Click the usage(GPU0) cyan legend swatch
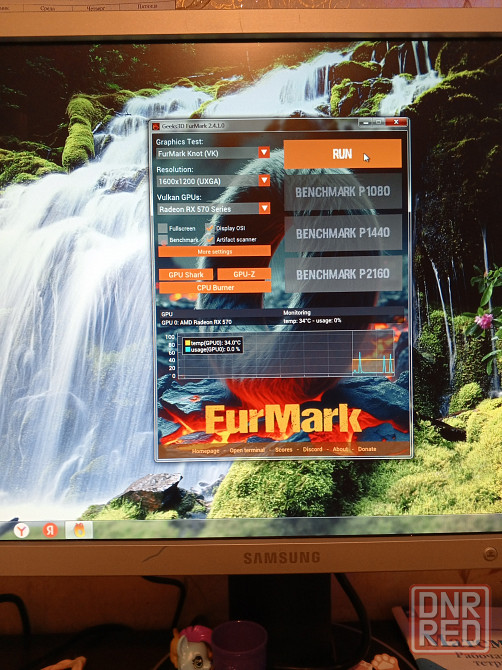Image resolution: width=502 pixels, height=670 pixels. pyautogui.click(x=187, y=349)
